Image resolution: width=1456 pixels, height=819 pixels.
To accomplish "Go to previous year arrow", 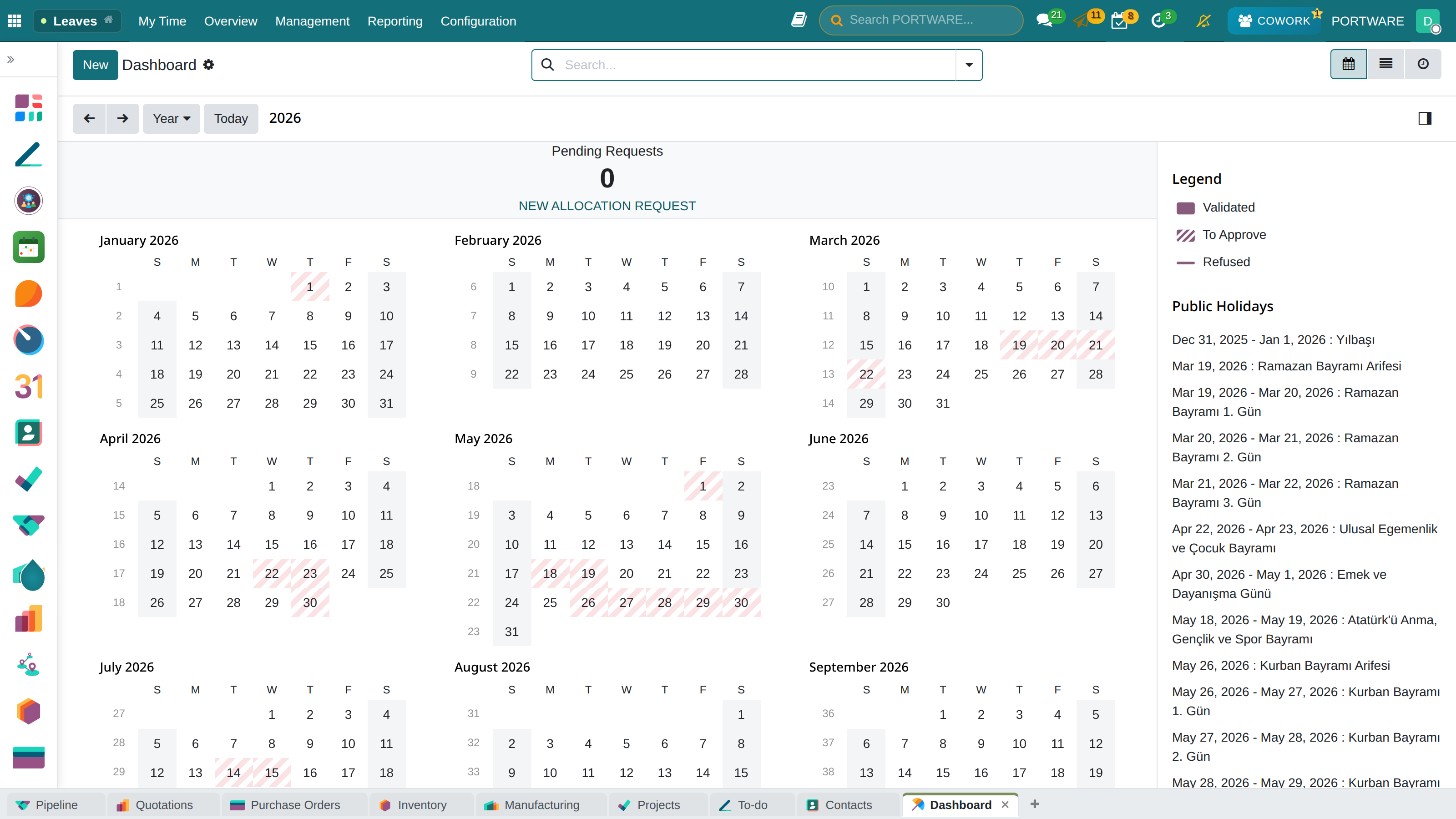I will coord(89,119).
